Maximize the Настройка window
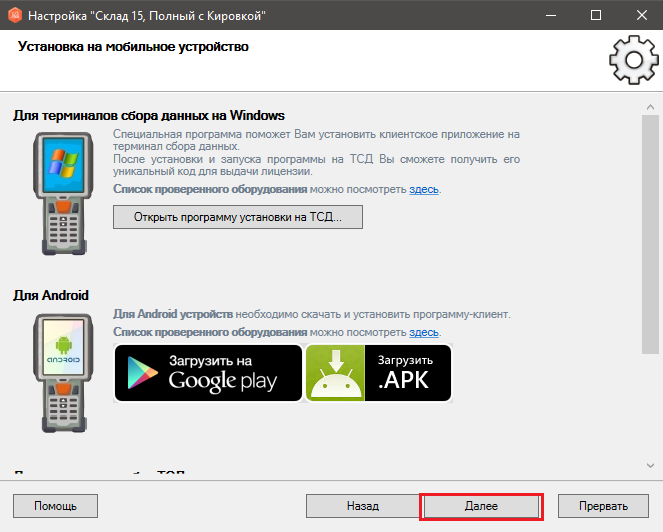 [x=596, y=15]
